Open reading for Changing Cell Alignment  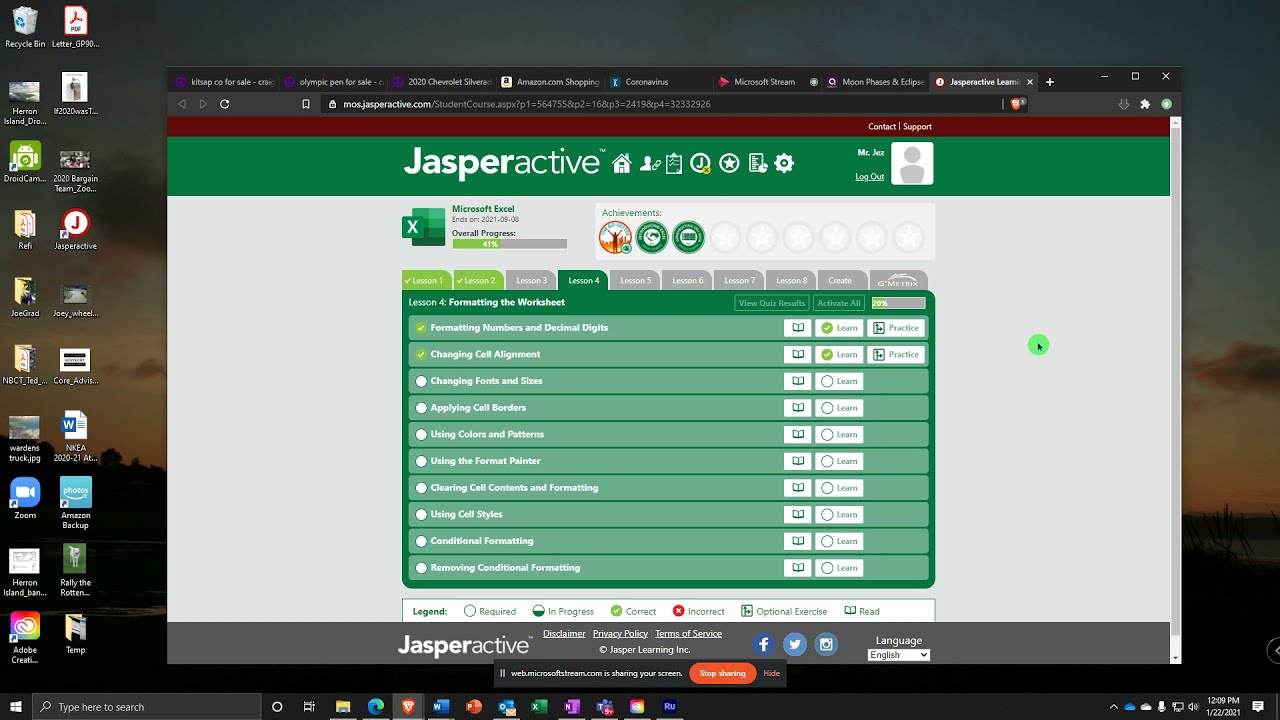798,354
